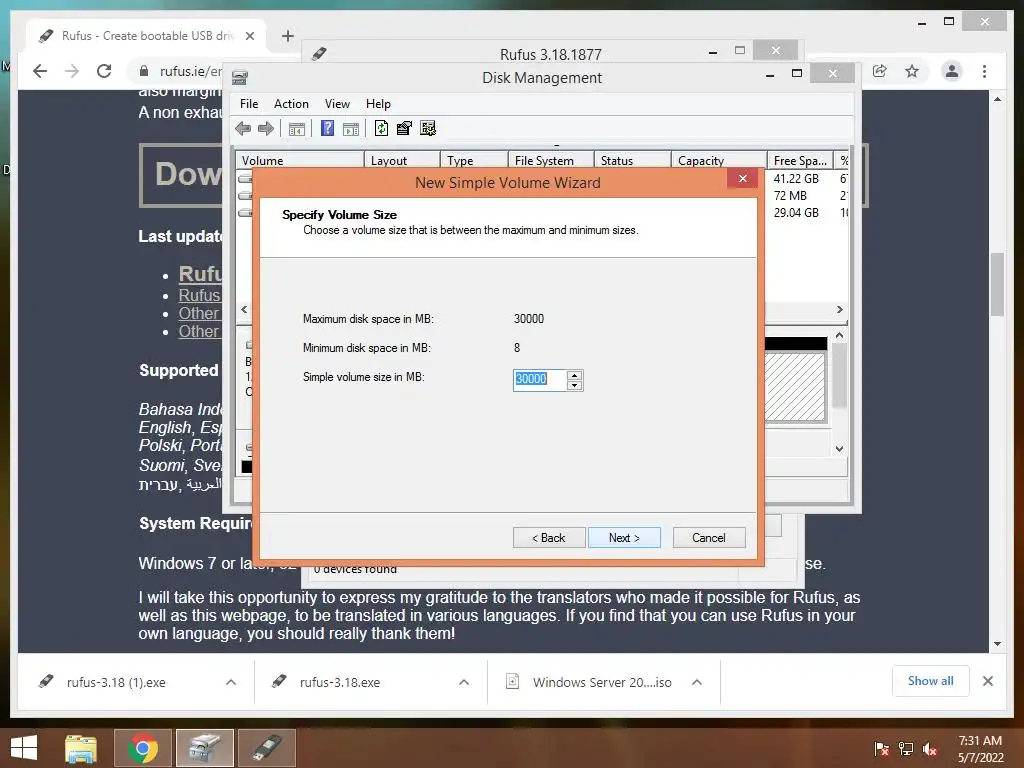Click graphical view scroll up arrow
This screenshot has width=1024, height=768.
(x=840, y=335)
